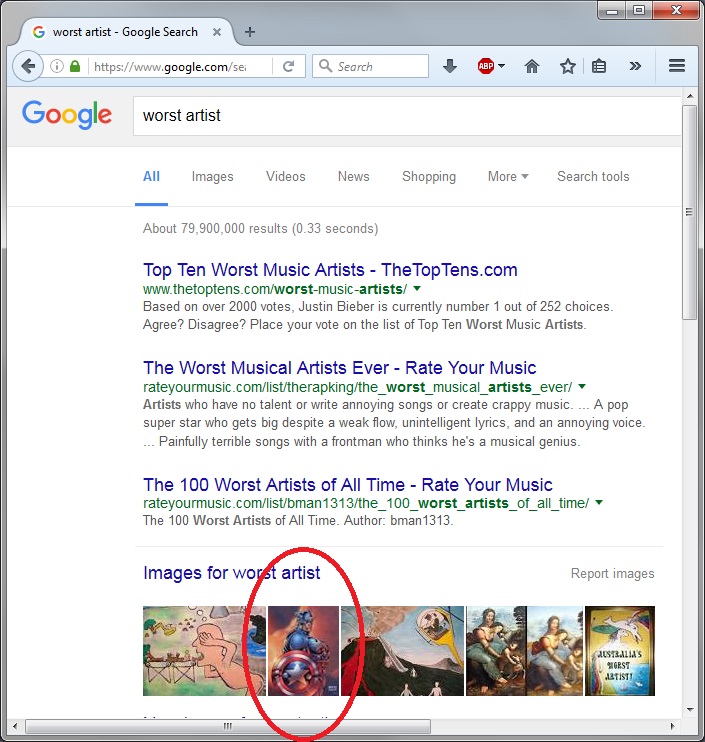Open Top Ten Worst Music Artists link
This screenshot has height=742, width=705.
tap(330, 270)
